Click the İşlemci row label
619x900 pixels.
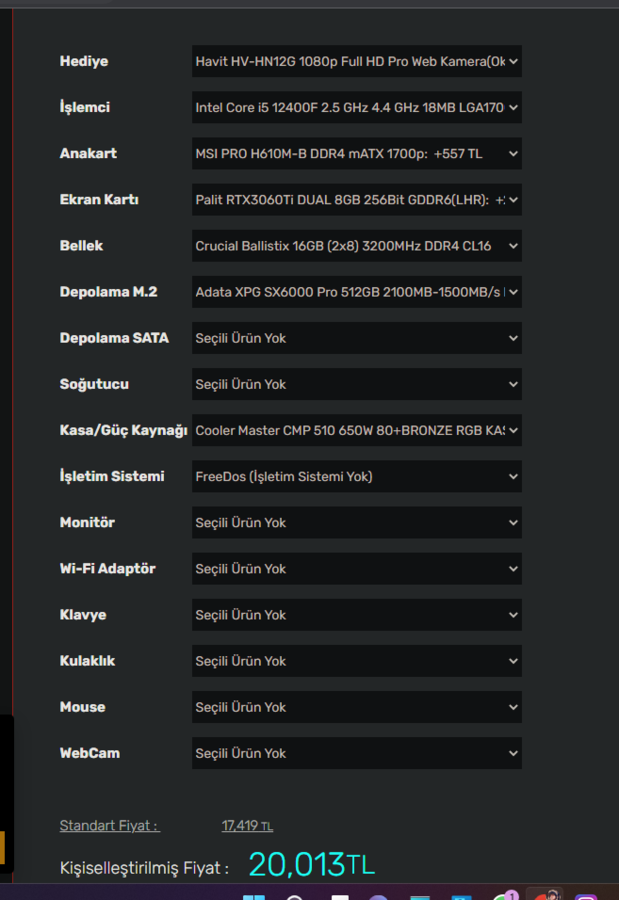point(85,107)
